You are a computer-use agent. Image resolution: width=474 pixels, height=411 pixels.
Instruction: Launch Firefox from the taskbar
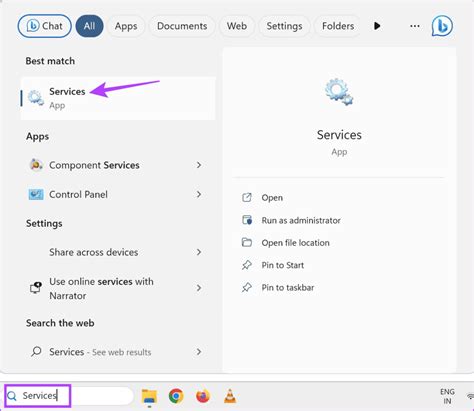pyautogui.click(x=203, y=396)
